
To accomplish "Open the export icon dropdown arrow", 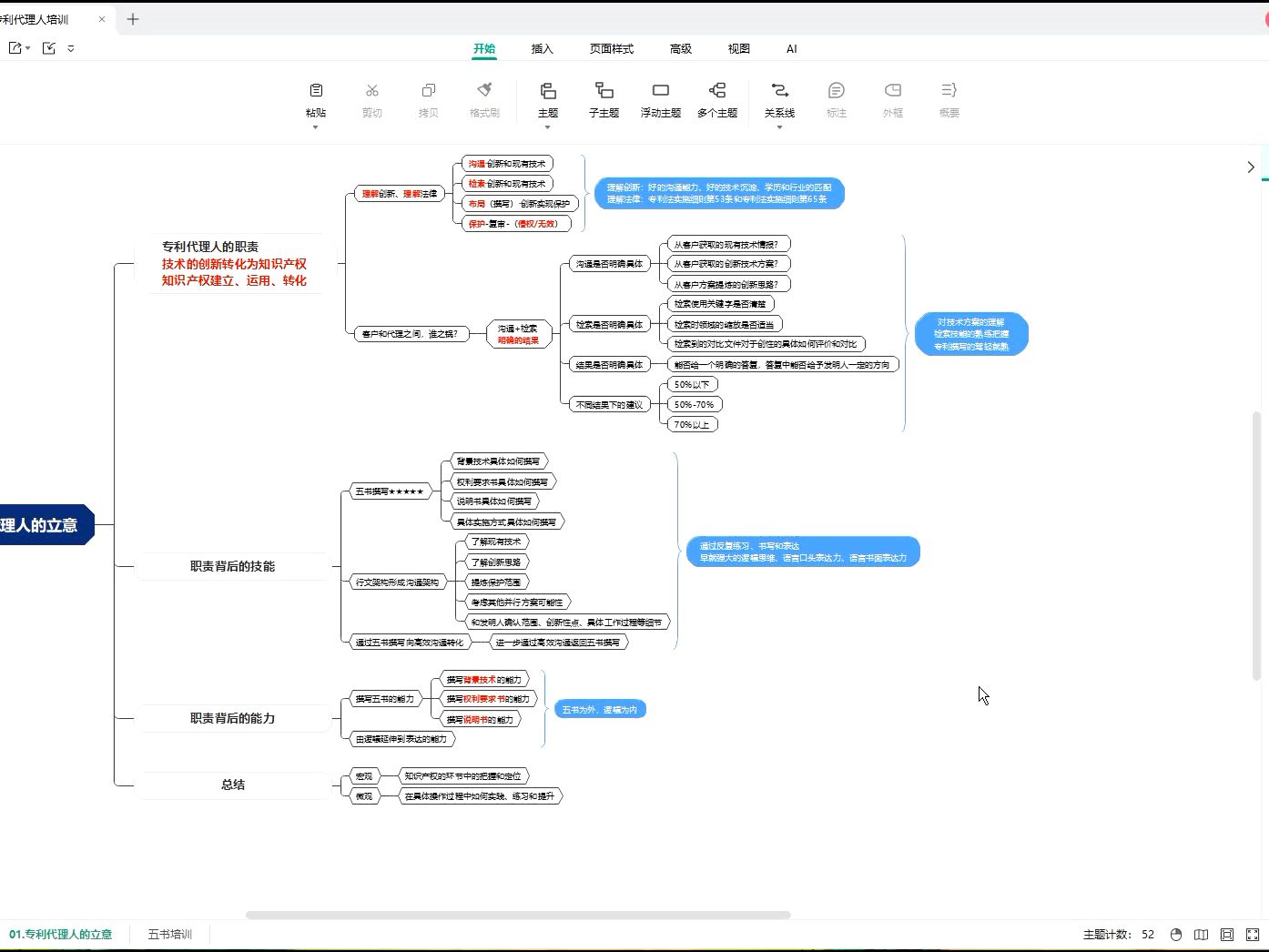I will pos(28,48).
